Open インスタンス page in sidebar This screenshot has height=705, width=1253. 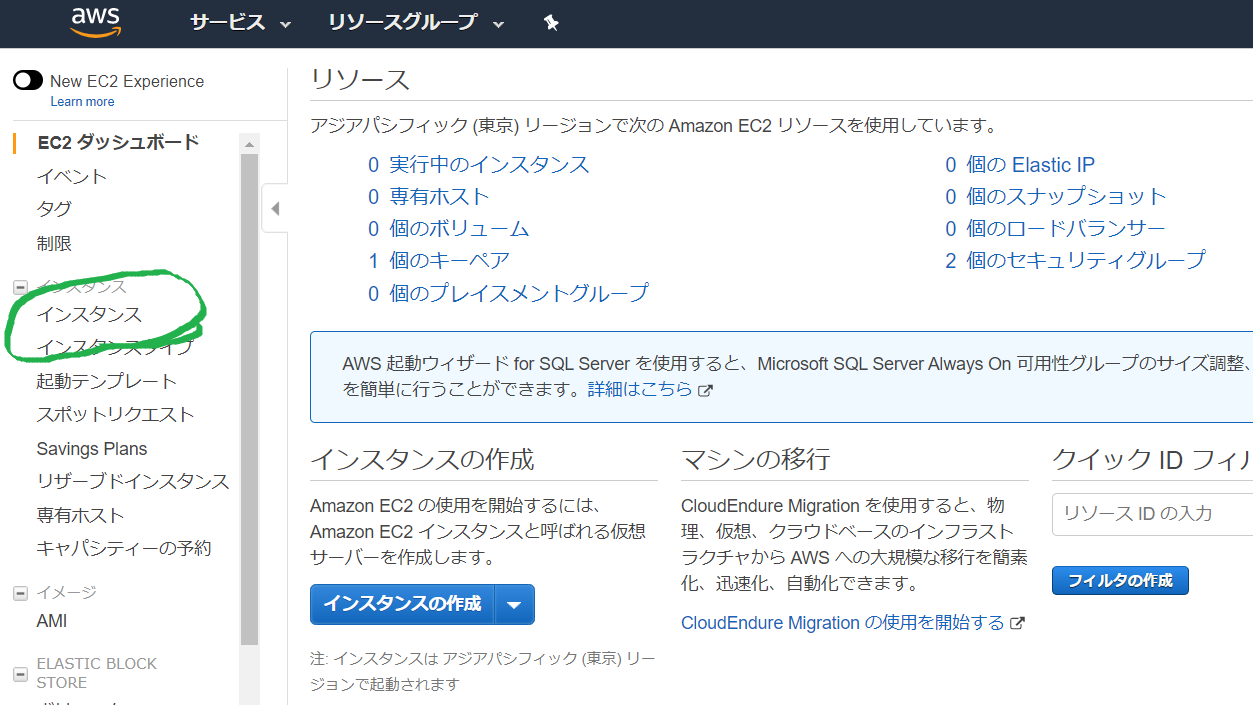coord(89,314)
